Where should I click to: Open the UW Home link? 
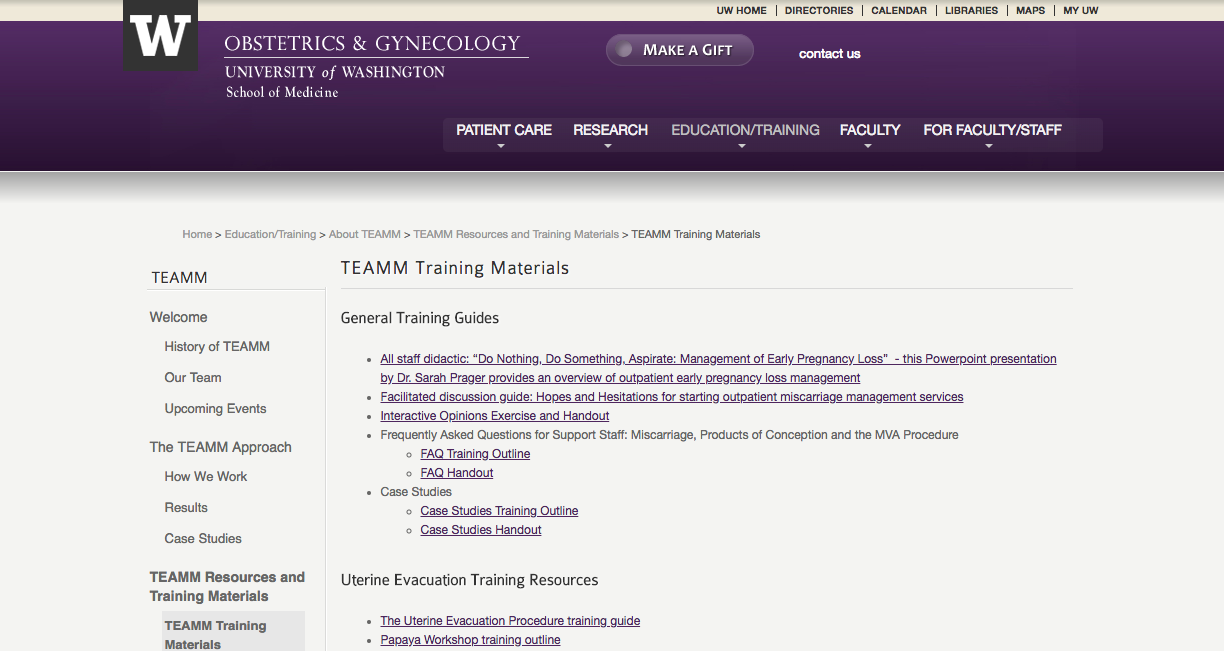(741, 10)
